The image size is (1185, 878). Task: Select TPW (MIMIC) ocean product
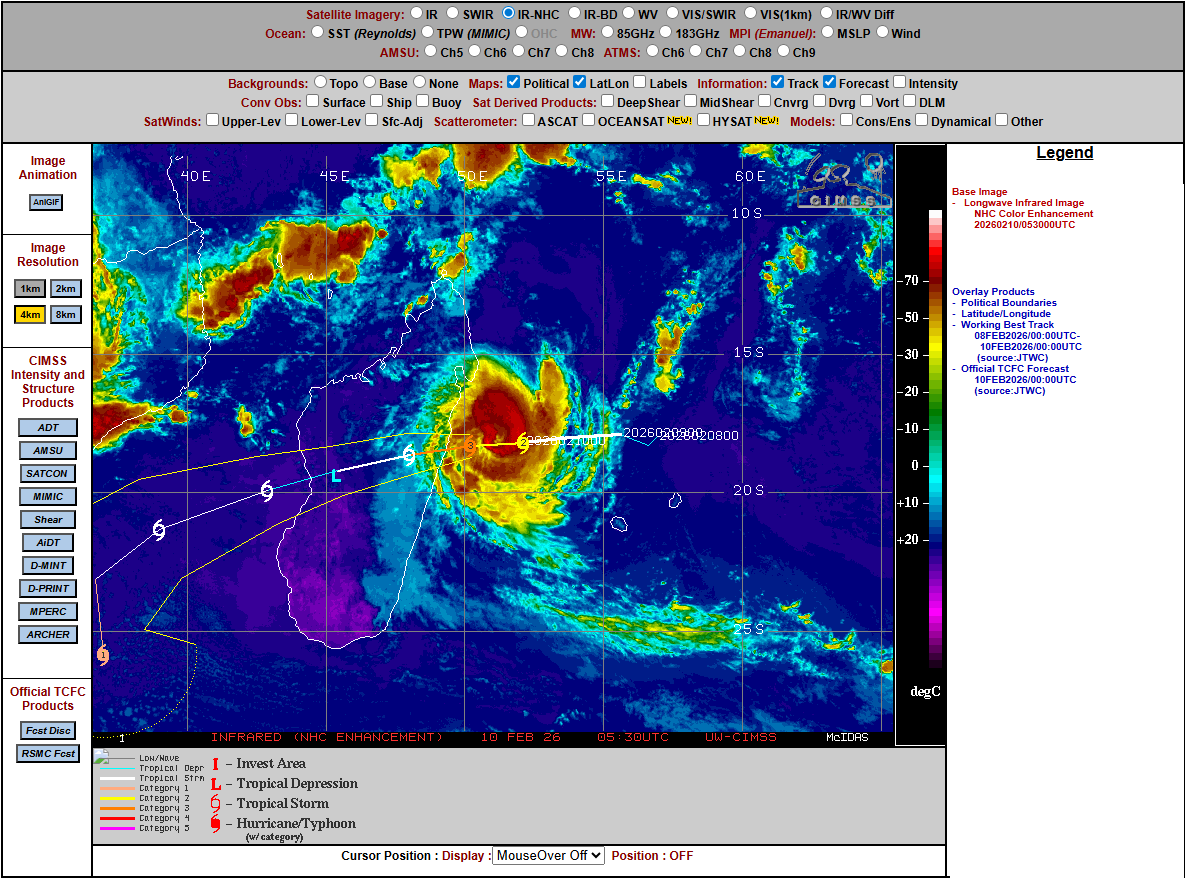click(428, 32)
